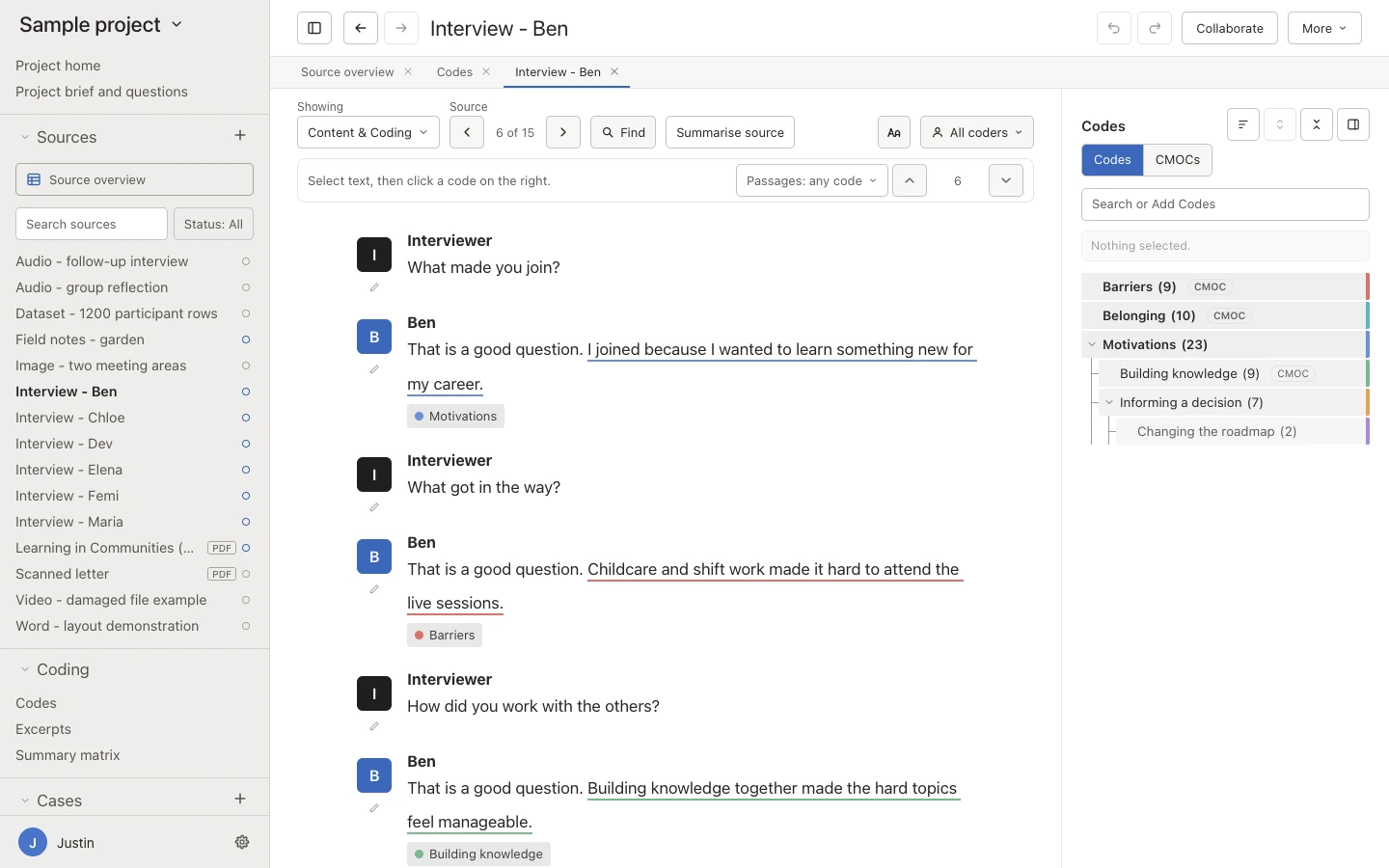Image resolution: width=1389 pixels, height=868 pixels.
Task: Toggle the left sidebar panel icon
Action: coord(314,28)
